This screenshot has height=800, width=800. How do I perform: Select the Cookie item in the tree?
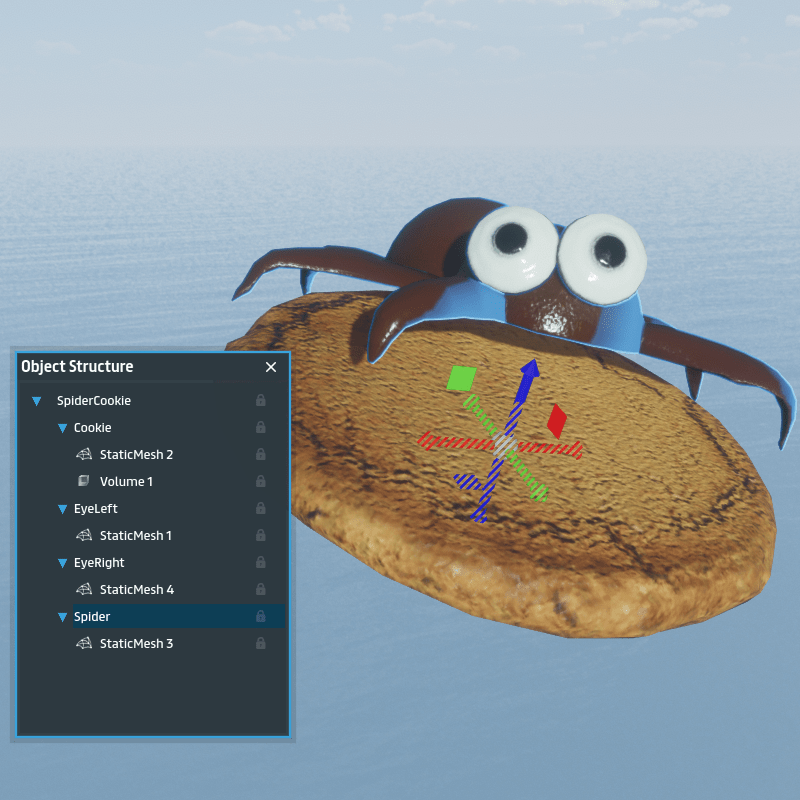point(92,428)
